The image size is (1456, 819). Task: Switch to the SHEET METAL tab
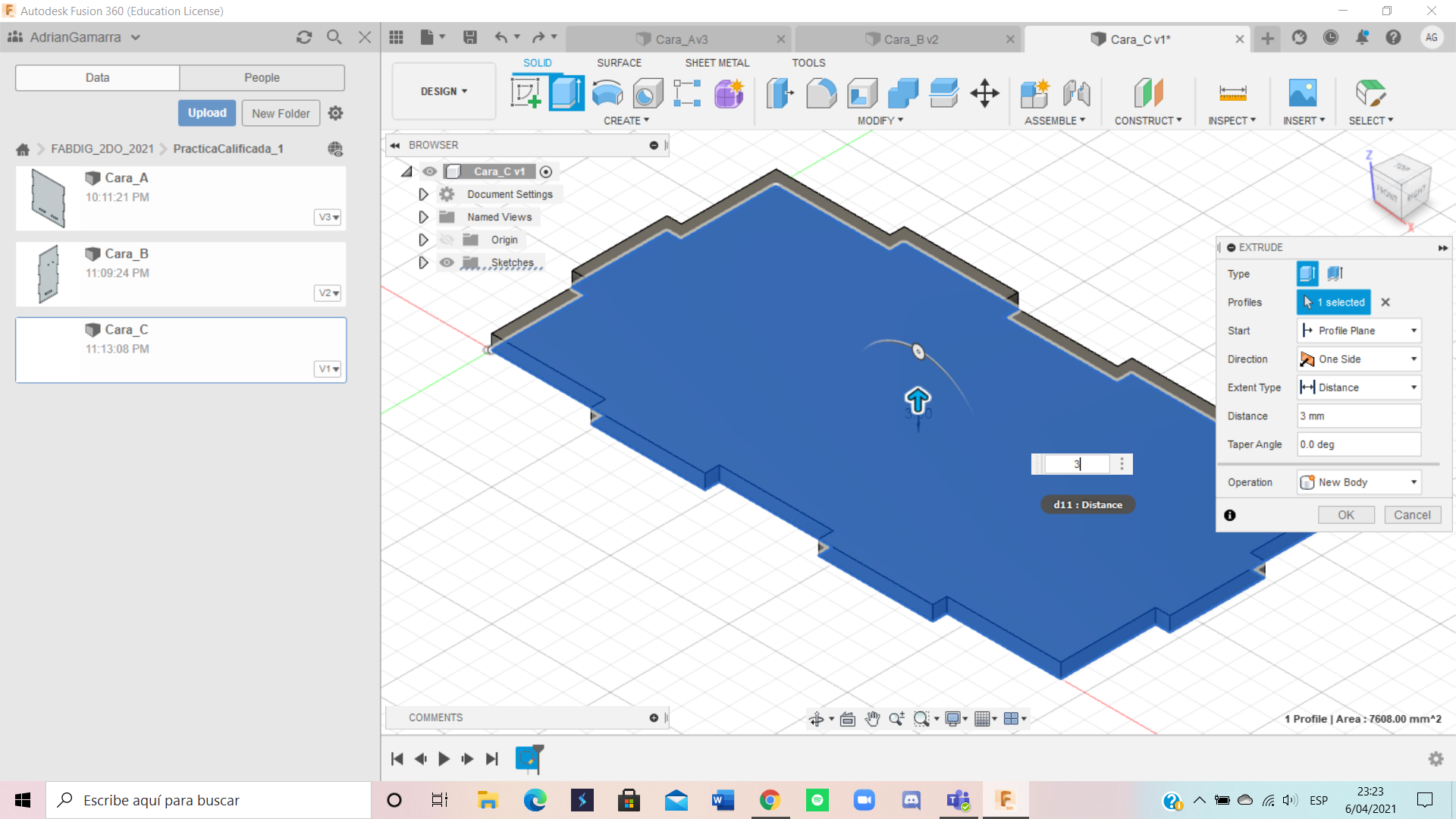tap(717, 63)
